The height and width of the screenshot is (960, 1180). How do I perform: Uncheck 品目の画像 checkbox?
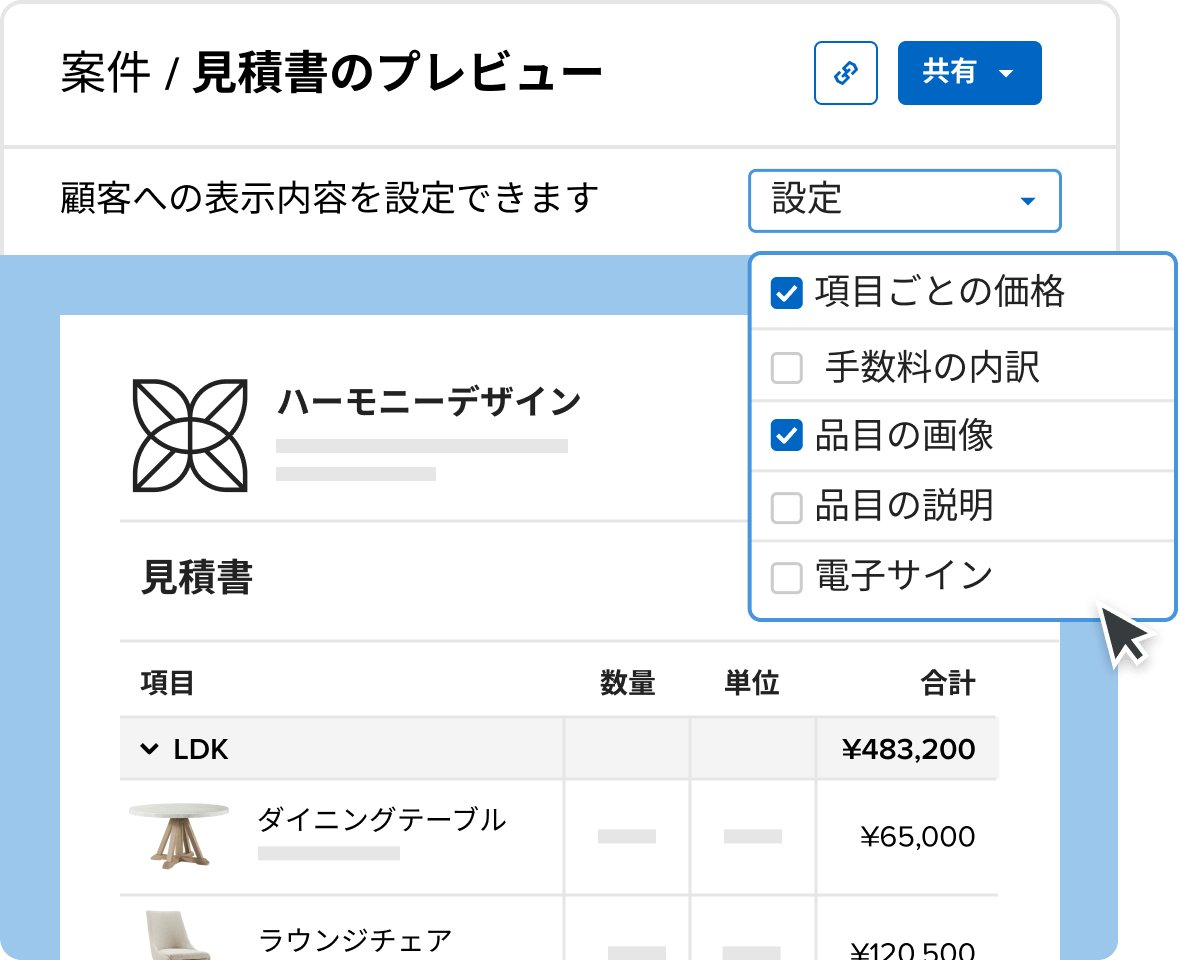point(787,436)
